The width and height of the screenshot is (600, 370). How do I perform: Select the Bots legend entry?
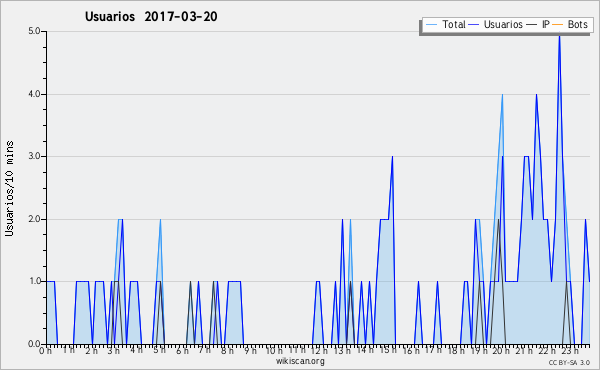(570, 25)
